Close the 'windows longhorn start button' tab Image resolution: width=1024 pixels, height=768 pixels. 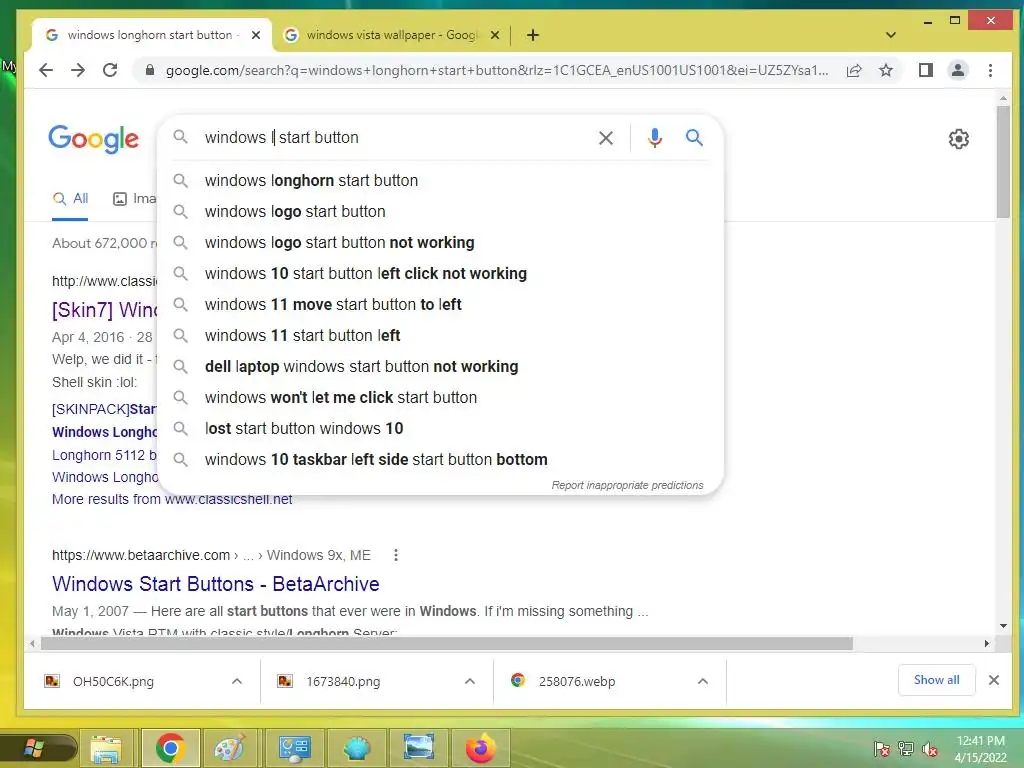256,35
